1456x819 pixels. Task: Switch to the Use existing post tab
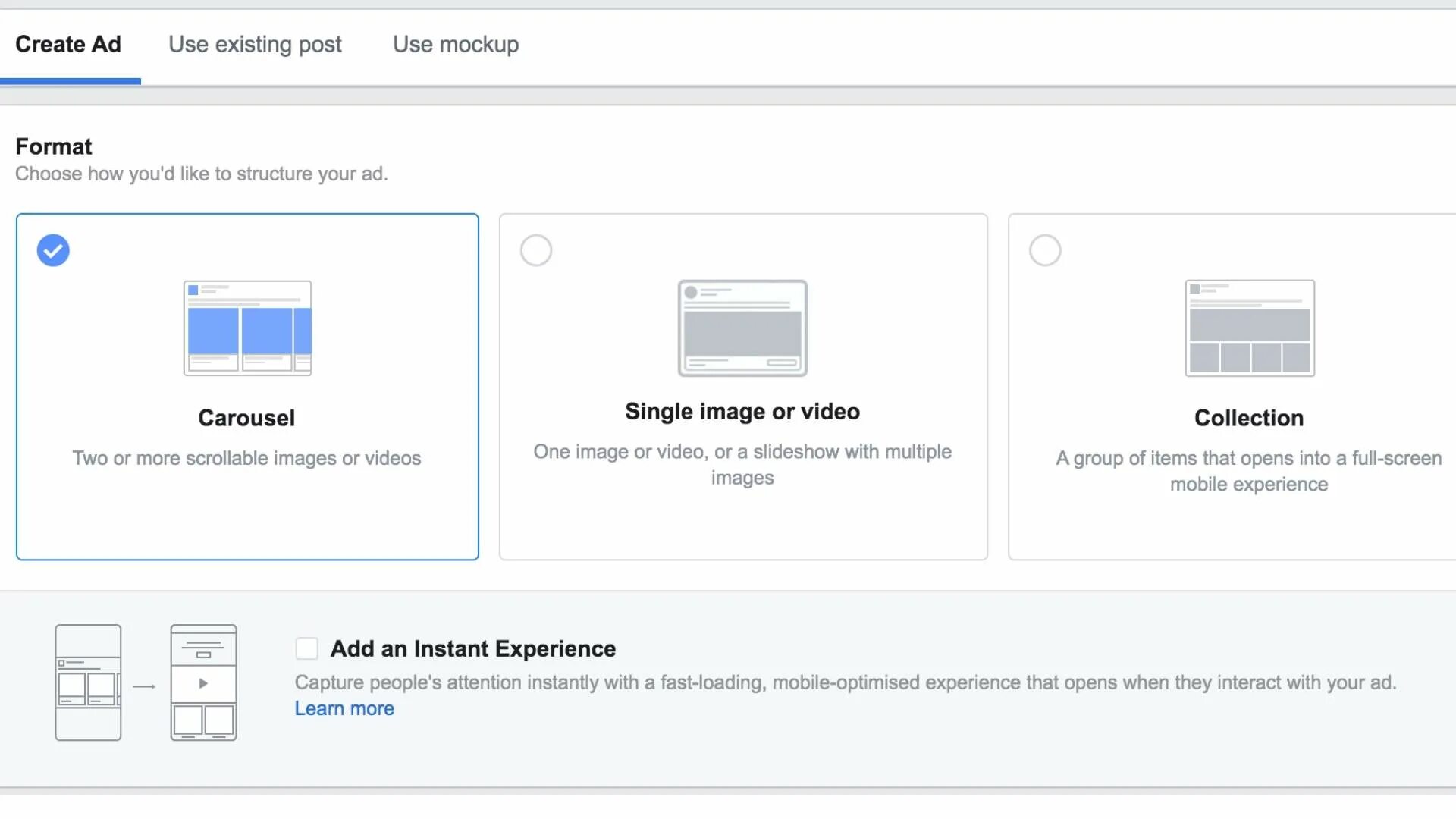(255, 44)
